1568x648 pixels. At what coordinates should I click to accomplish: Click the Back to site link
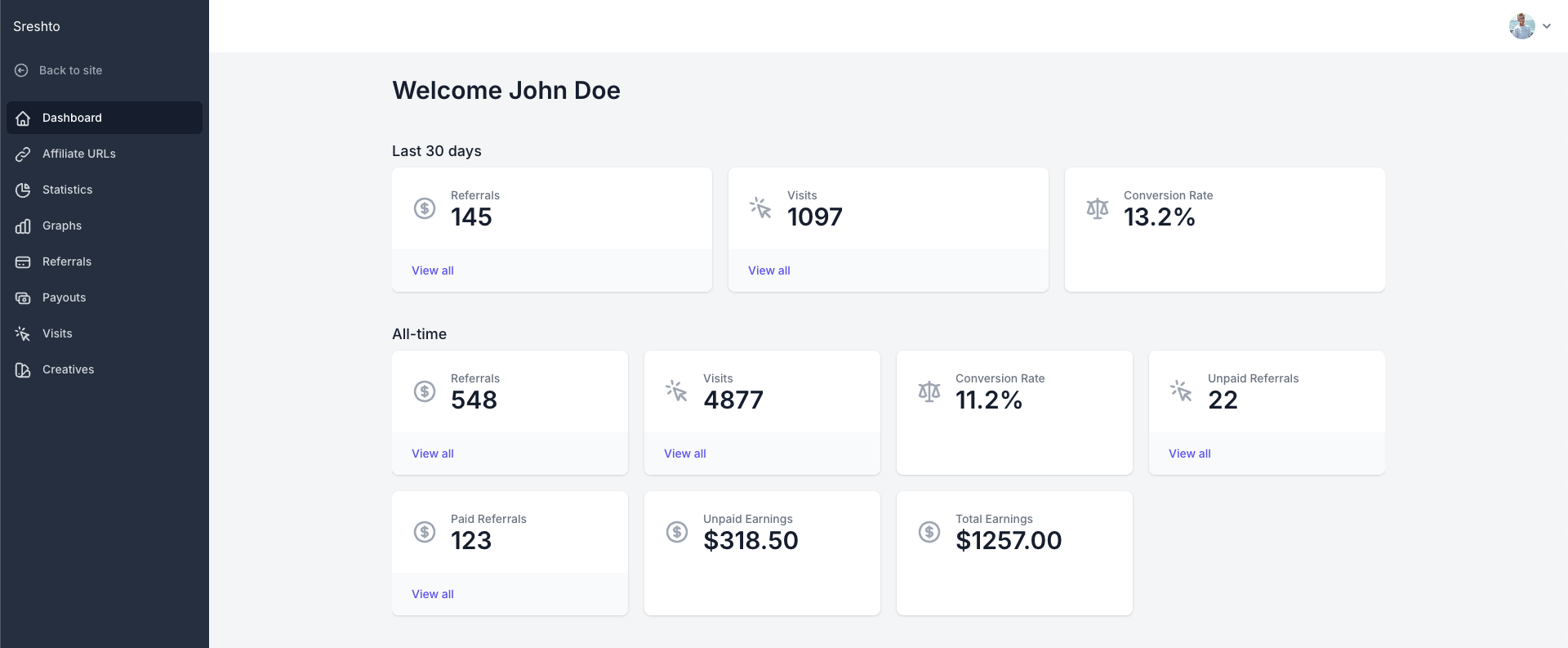(70, 70)
